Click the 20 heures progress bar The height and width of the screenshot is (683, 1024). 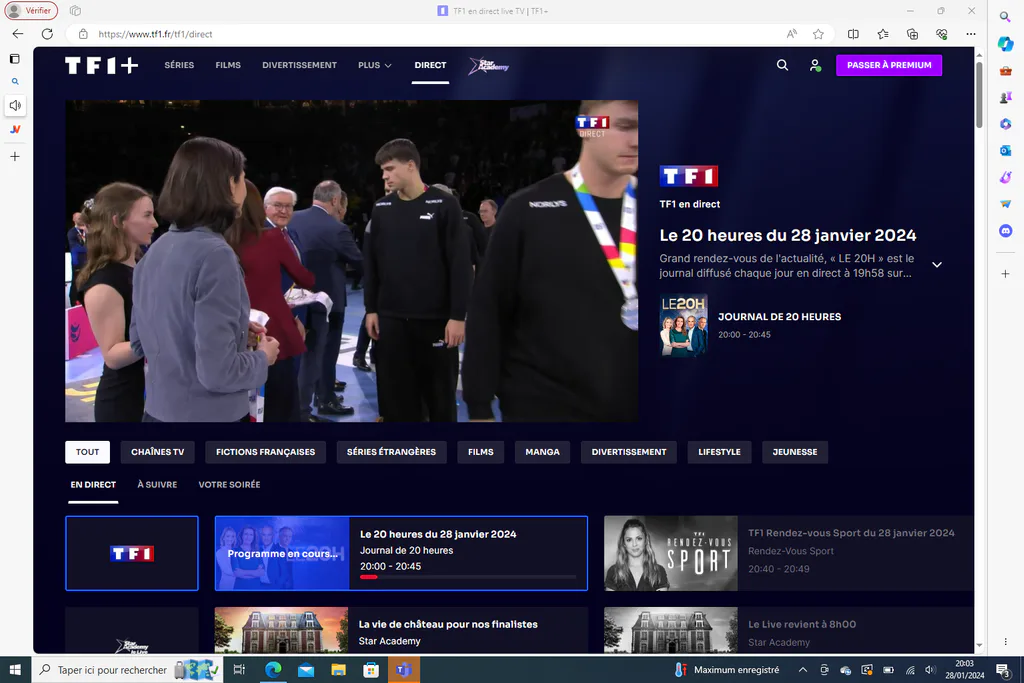(468, 577)
